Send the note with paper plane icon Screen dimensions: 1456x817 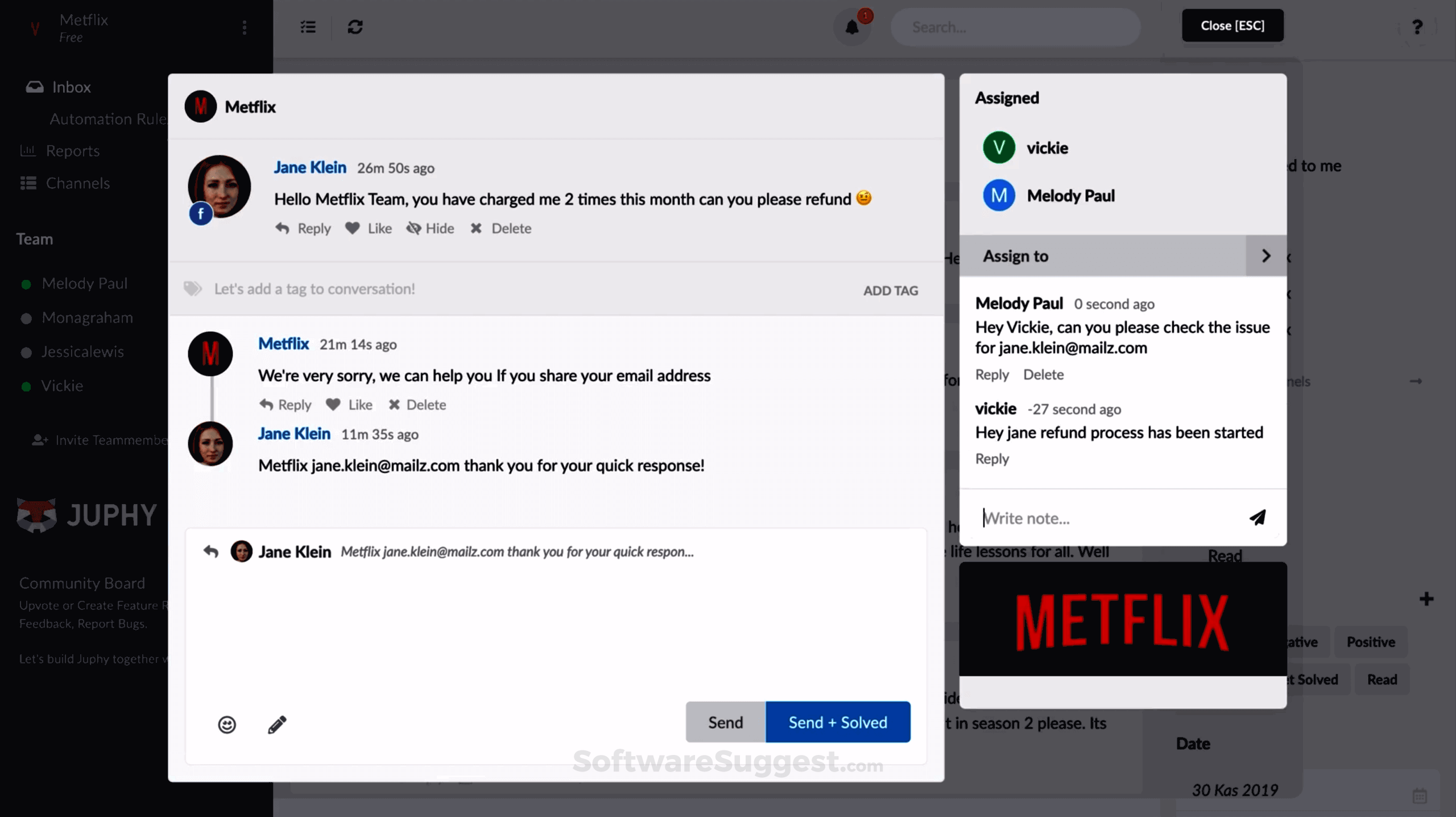tap(1258, 517)
